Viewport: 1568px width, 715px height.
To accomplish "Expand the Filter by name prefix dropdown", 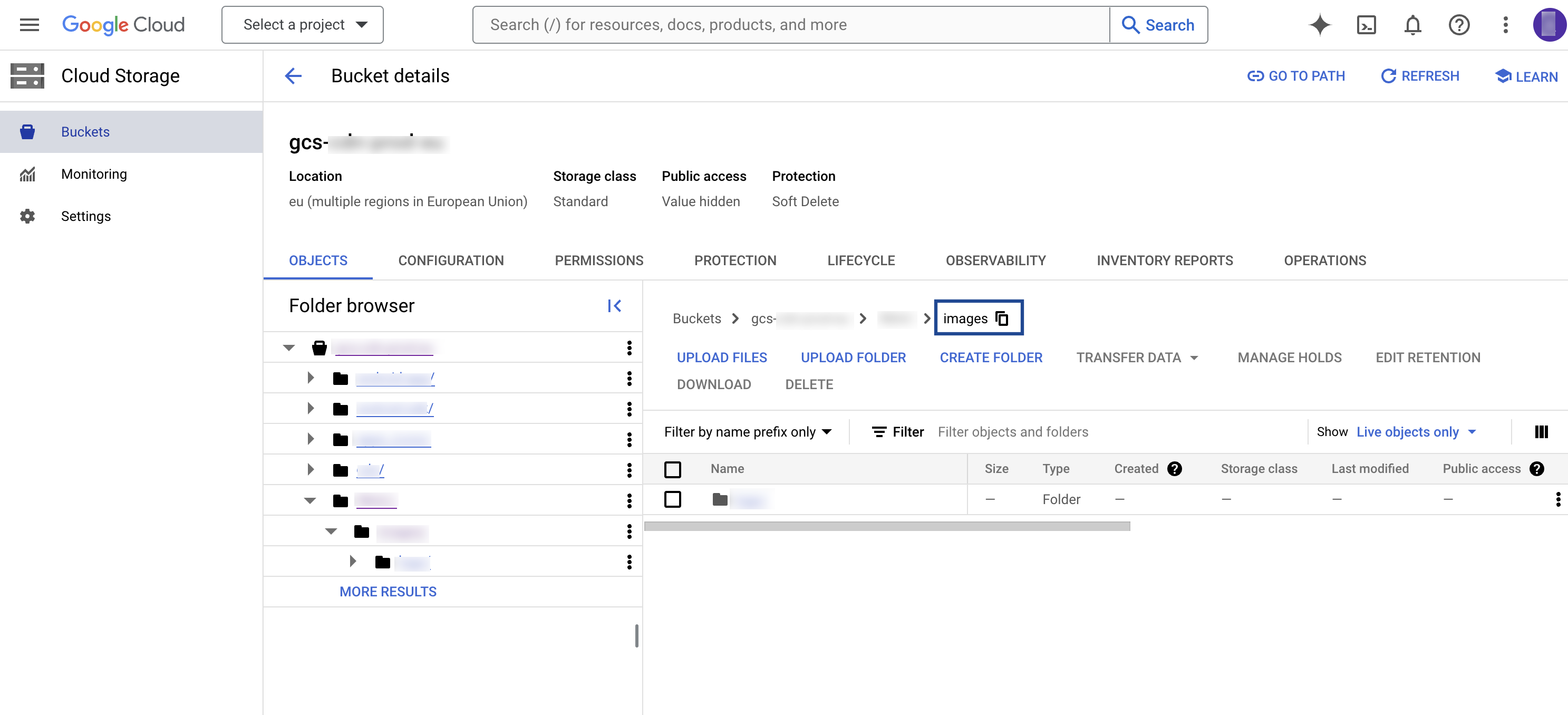I will click(748, 431).
